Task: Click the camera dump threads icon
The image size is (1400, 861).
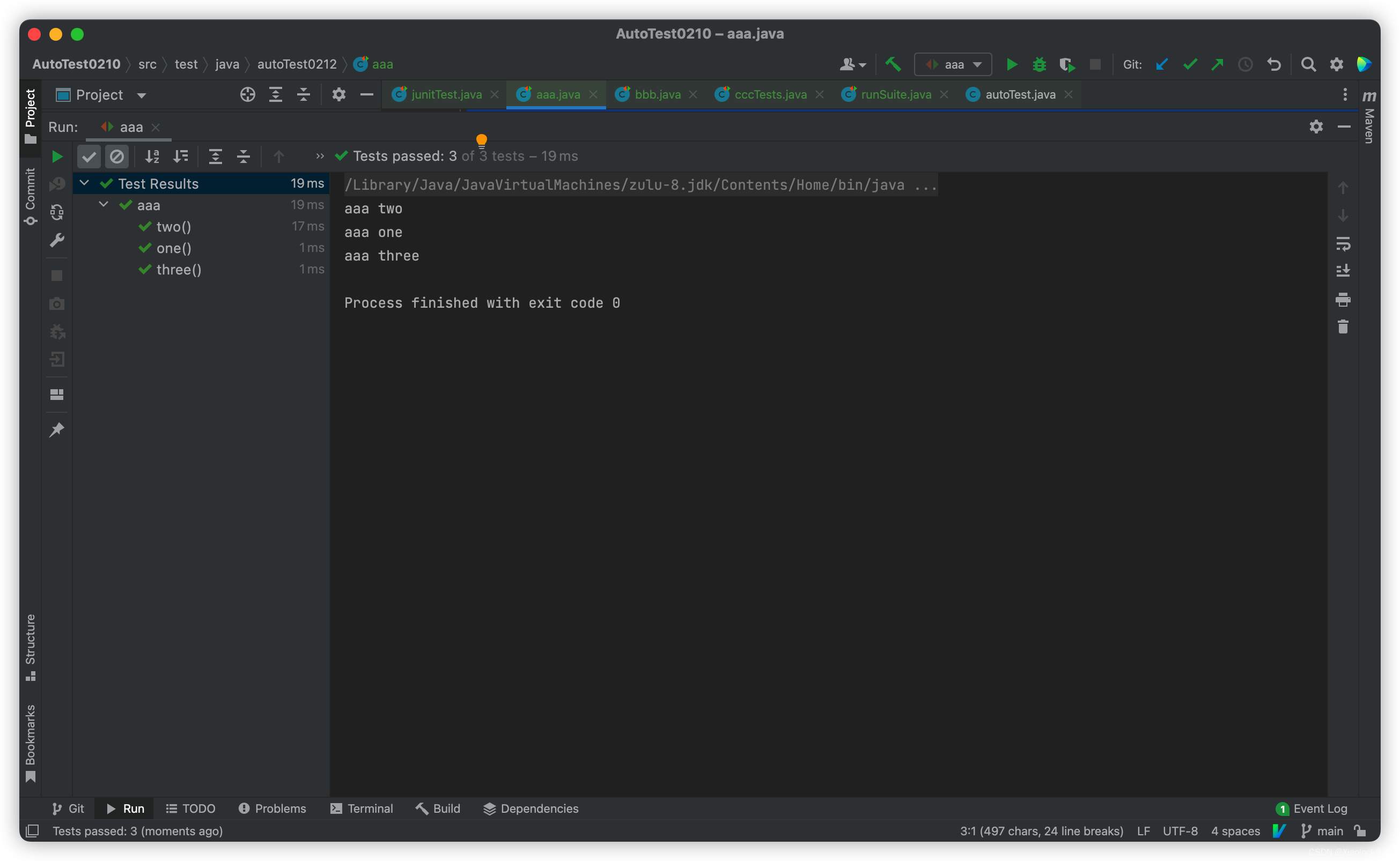Action: coord(57,303)
